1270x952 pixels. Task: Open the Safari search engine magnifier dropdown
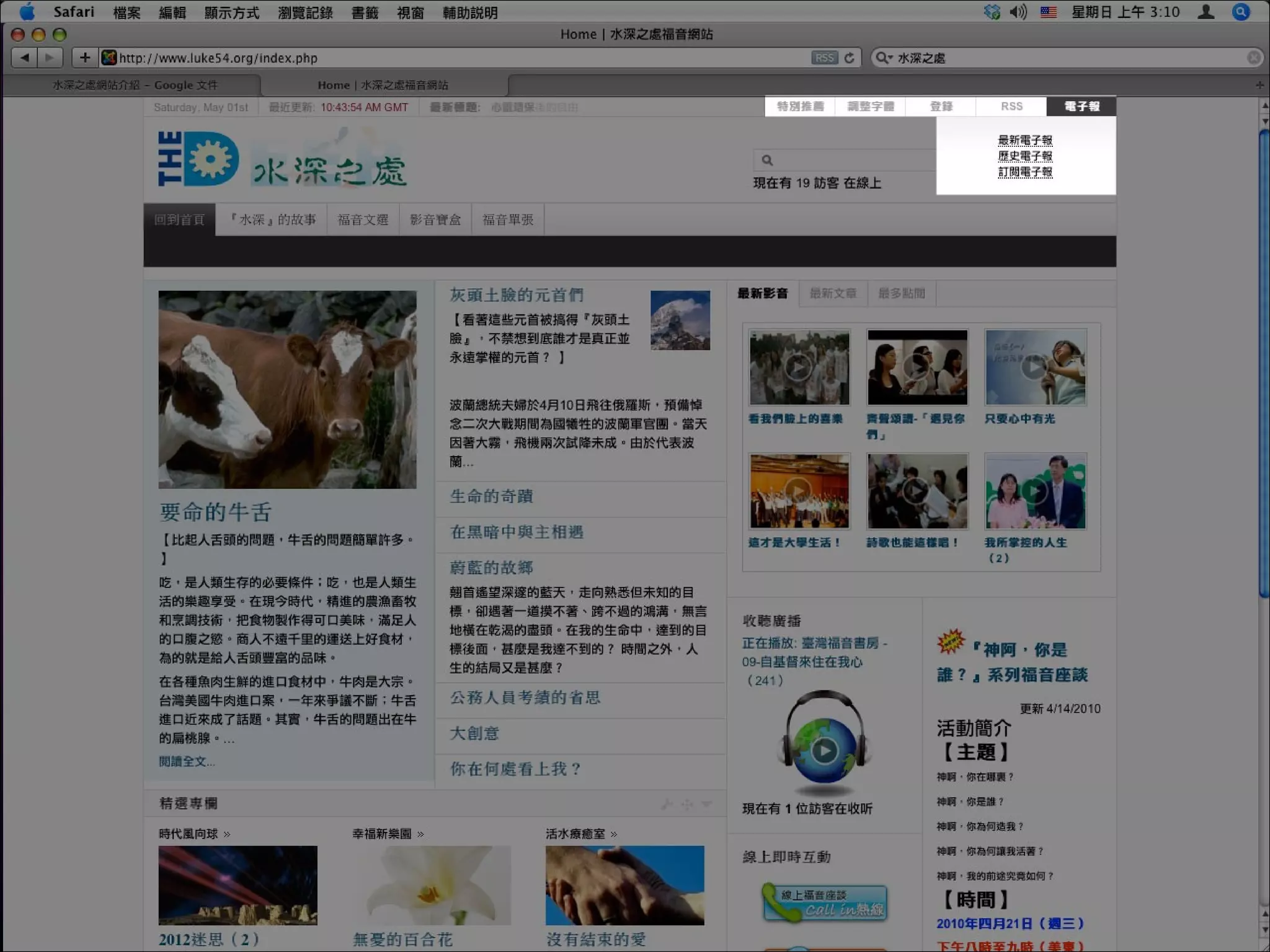pos(883,58)
